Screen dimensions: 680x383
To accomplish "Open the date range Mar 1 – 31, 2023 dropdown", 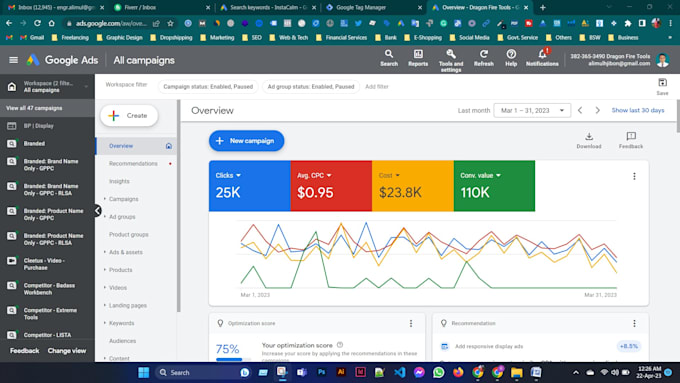I will (532, 110).
